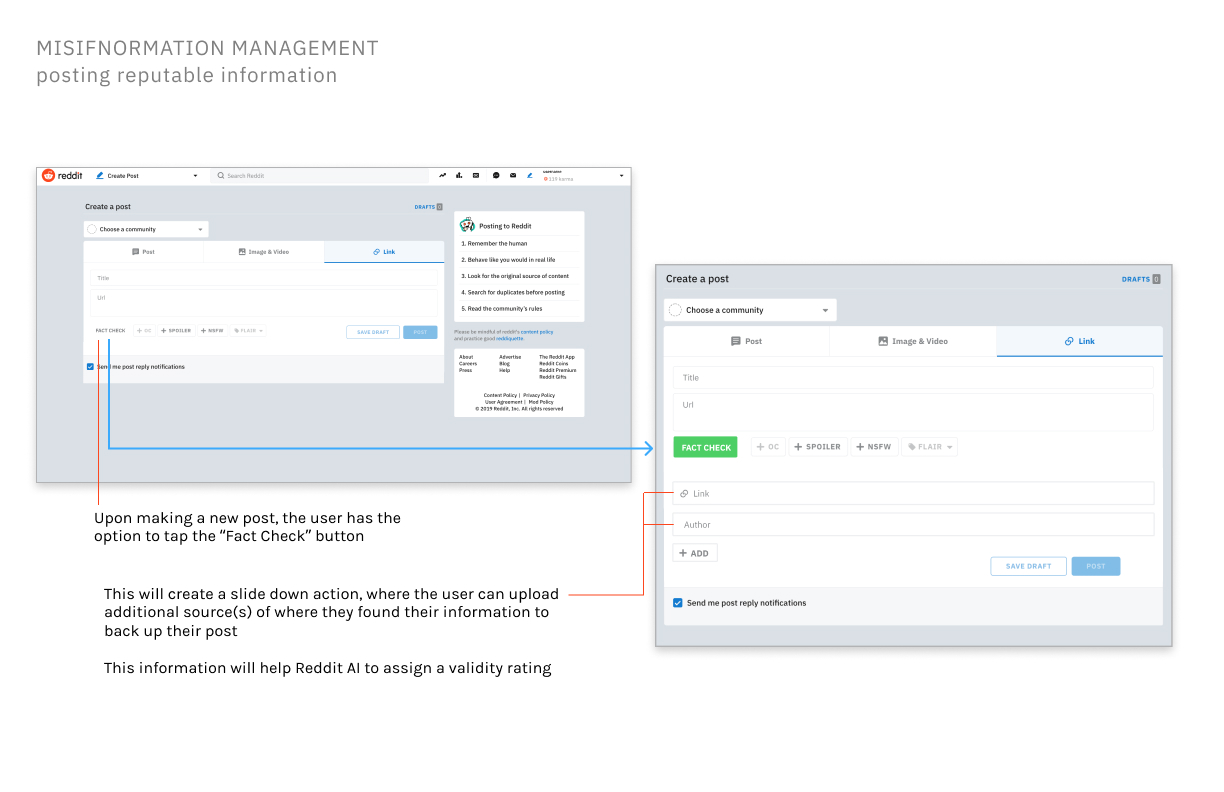Click the Posting to Reddit mascot icon

(x=467, y=226)
